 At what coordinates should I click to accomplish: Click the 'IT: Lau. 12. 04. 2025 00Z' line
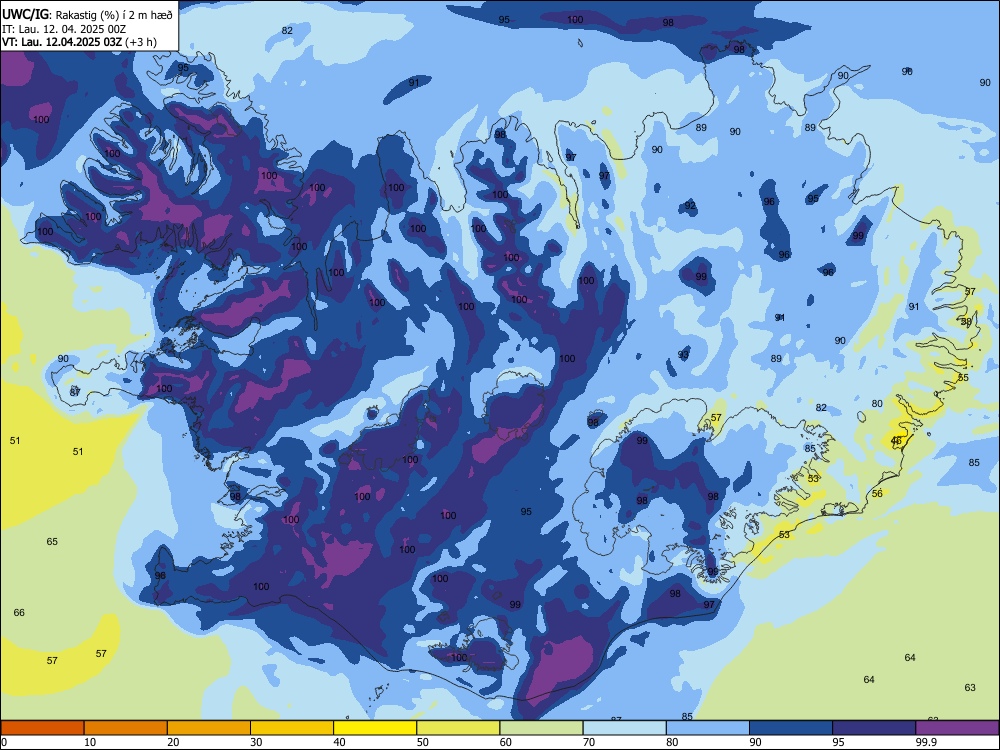tap(64, 29)
